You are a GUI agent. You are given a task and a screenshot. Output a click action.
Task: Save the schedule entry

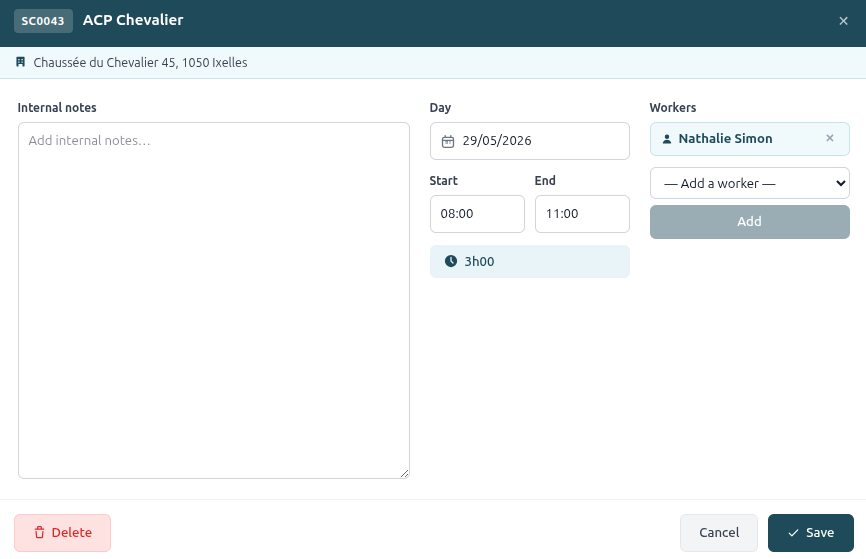(811, 533)
